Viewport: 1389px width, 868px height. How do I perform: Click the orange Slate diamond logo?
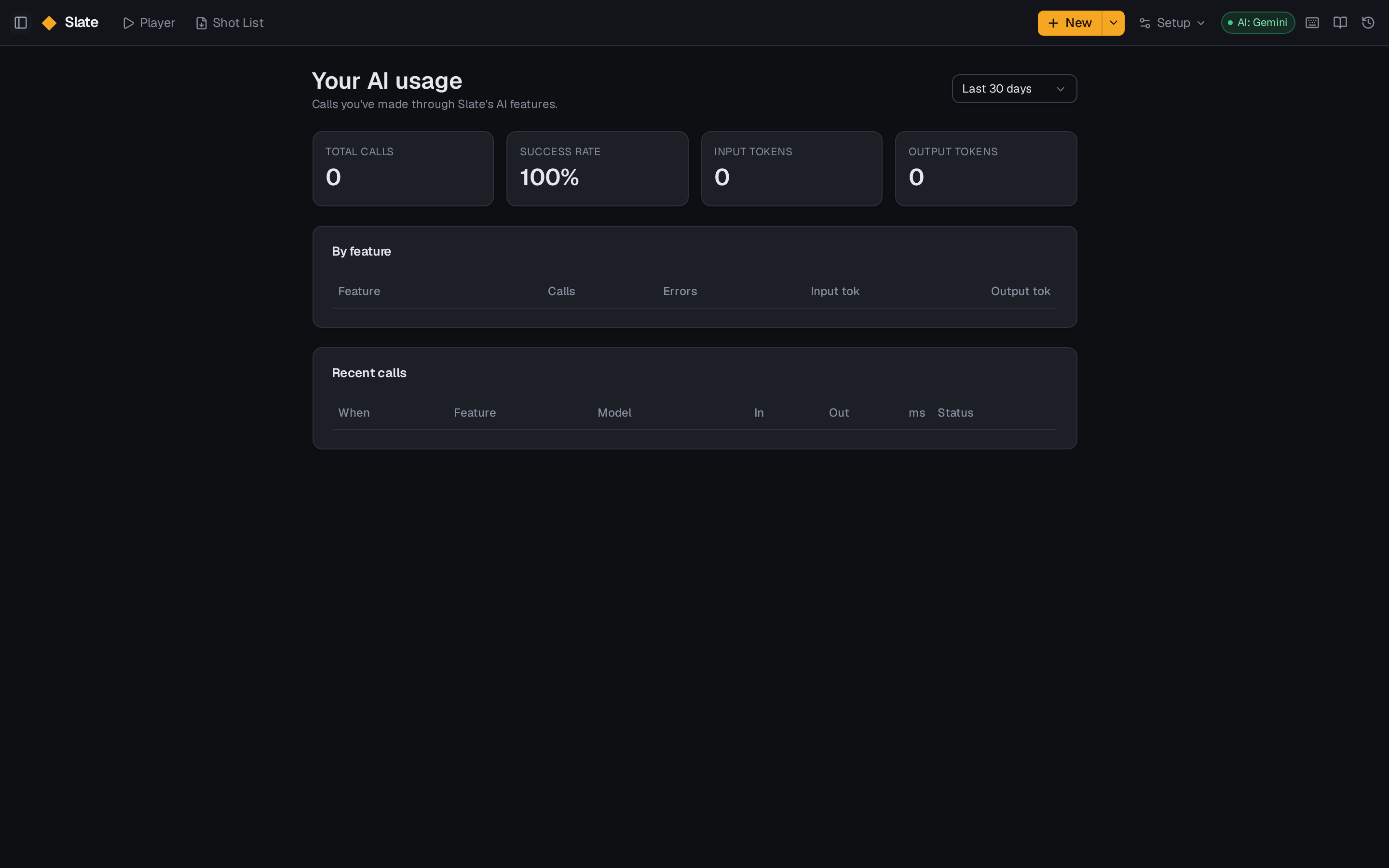pyautogui.click(x=49, y=23)
